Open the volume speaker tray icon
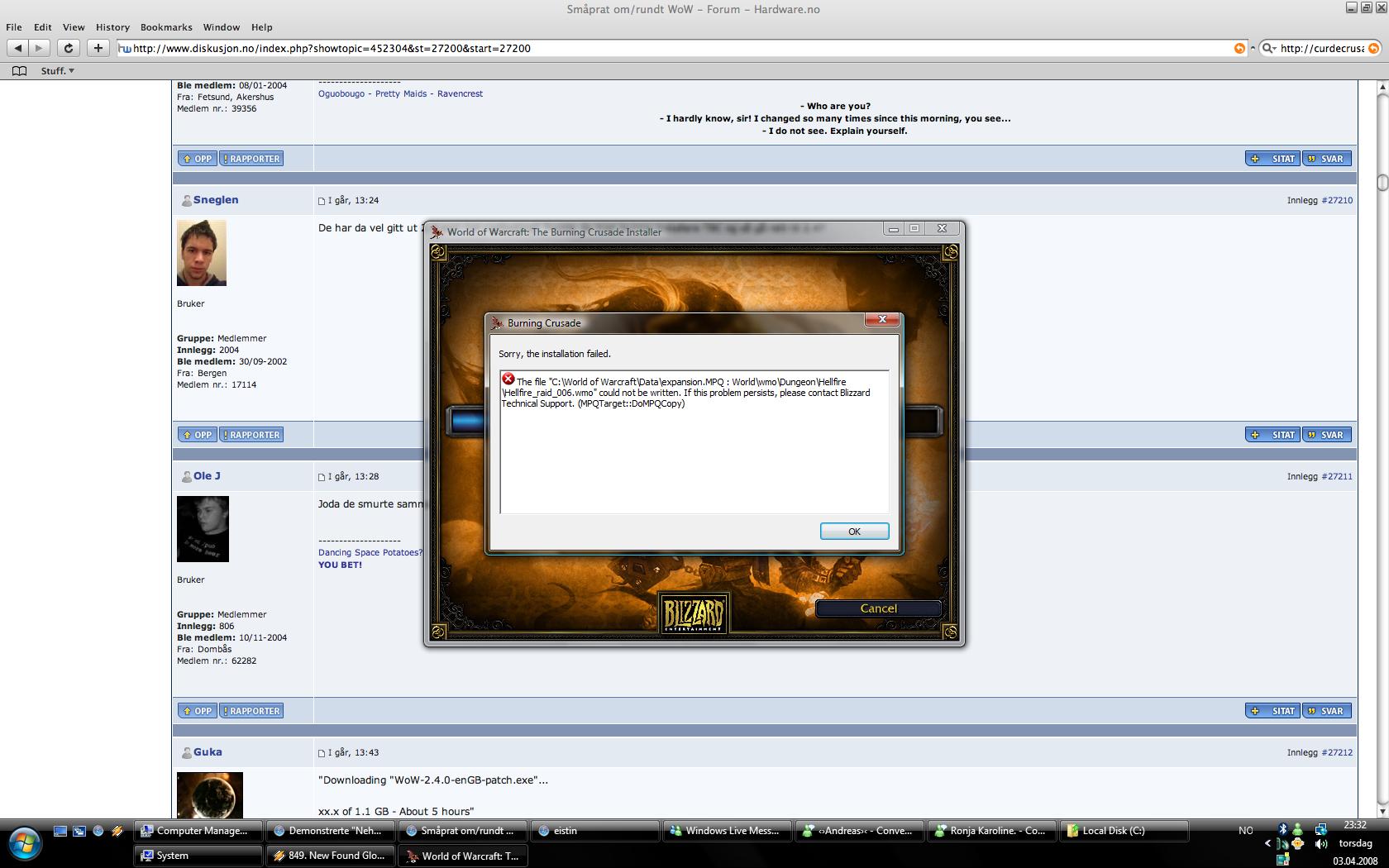The height and width of the screenshot is (868, 1389). pyautogui.click(x=1320, y=844)
